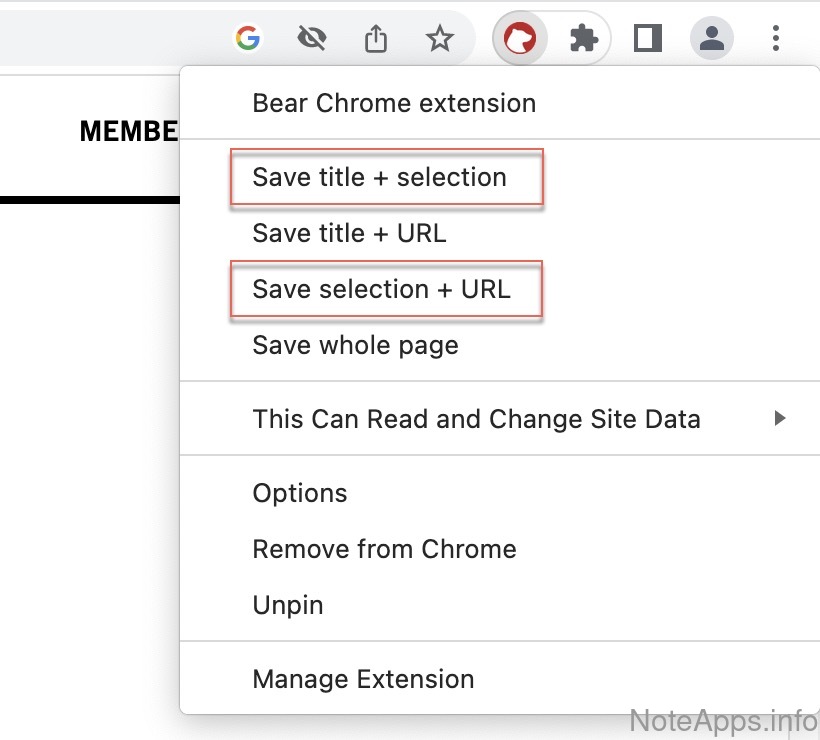Choose Save title + selection
The width and height of the screenshot is (820, 740).
(x=380, y=177)
